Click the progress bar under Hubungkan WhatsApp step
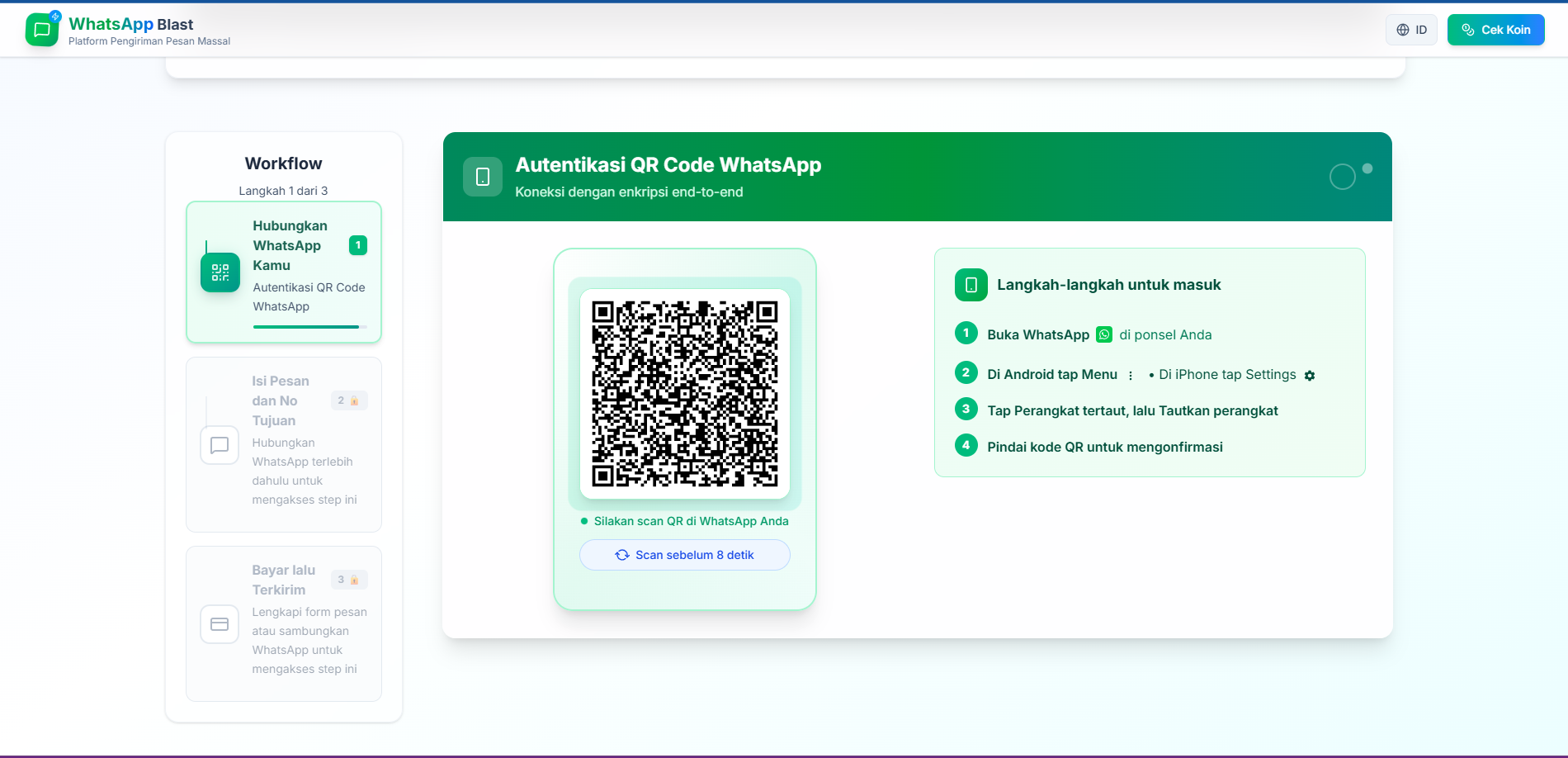Screen dimensions: 1568x758 (x=310, y=327)
